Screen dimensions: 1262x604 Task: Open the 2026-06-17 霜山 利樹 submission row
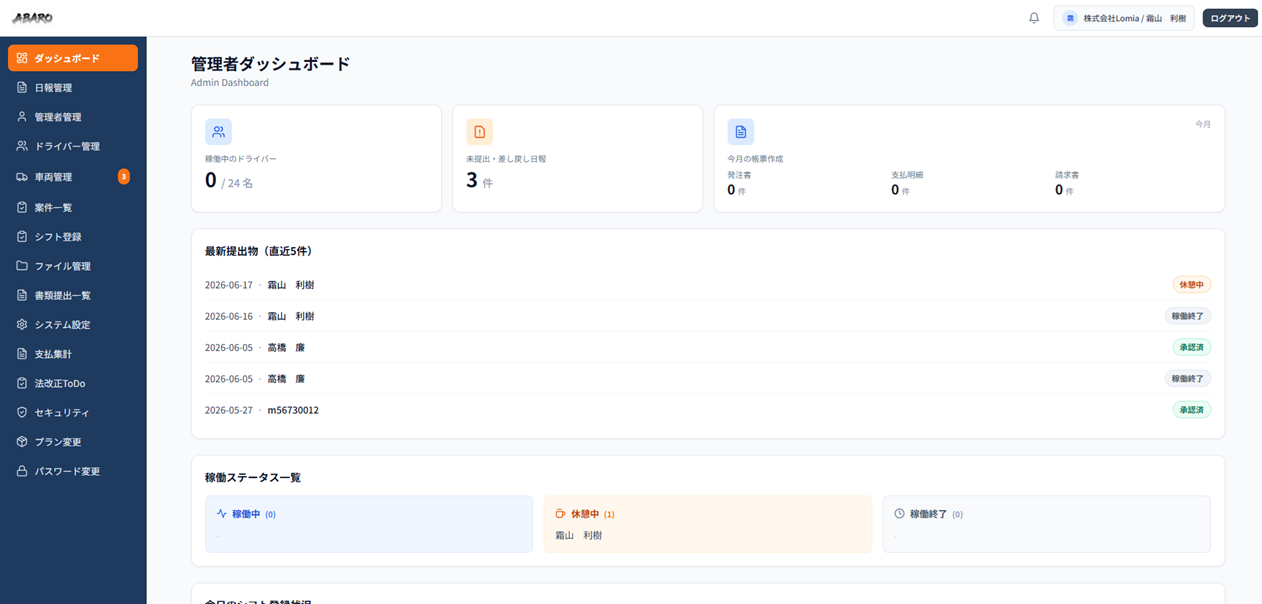point(708,285)
